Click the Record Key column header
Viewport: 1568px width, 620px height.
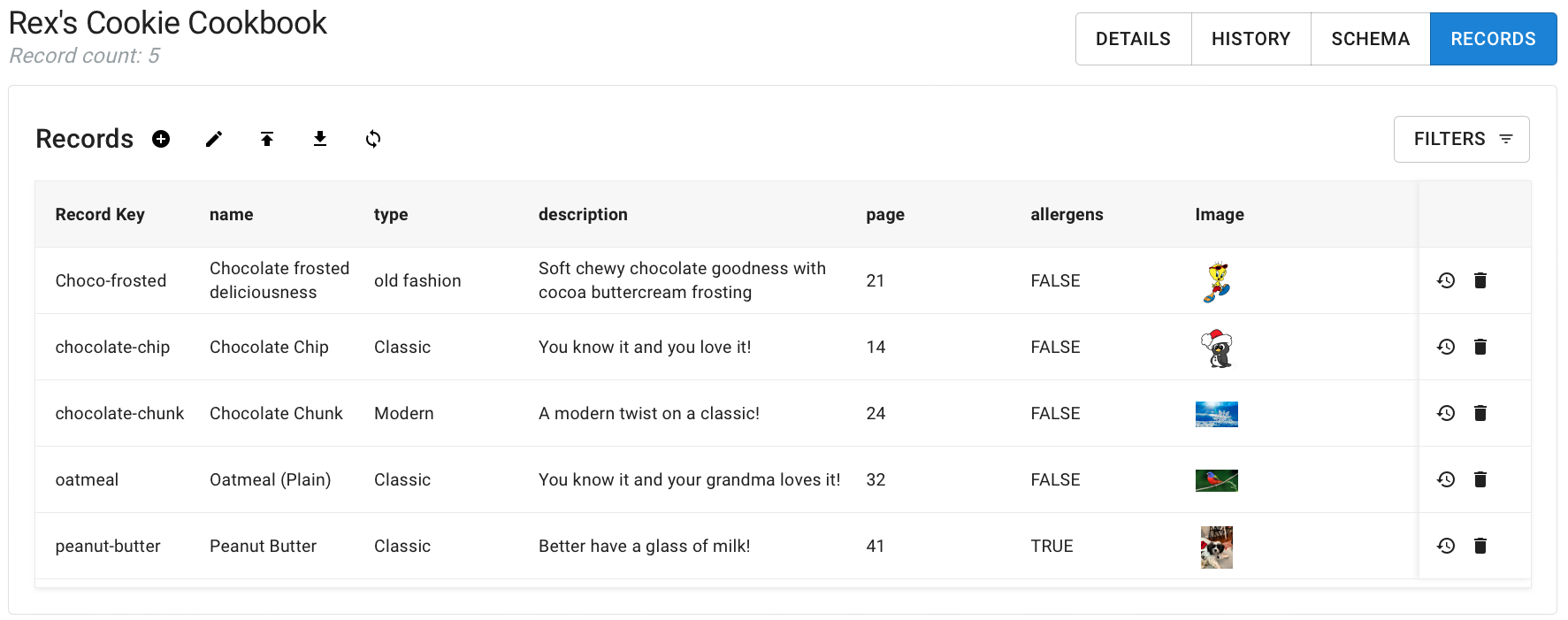point(100,214)
